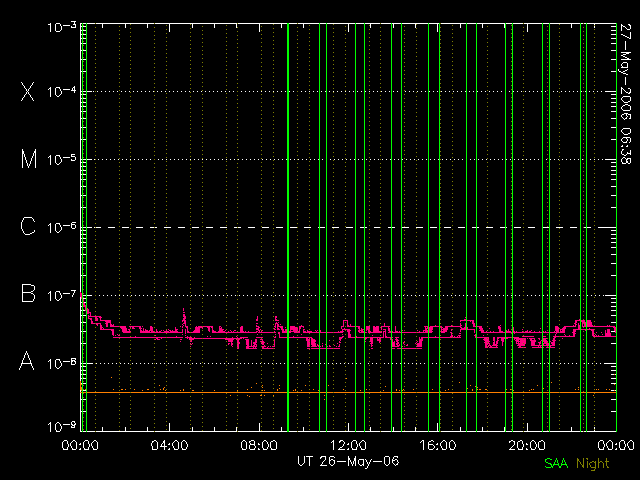Click the 16:00 time axis label
This screenshot has width=640, height=480.
click(438, 445)
